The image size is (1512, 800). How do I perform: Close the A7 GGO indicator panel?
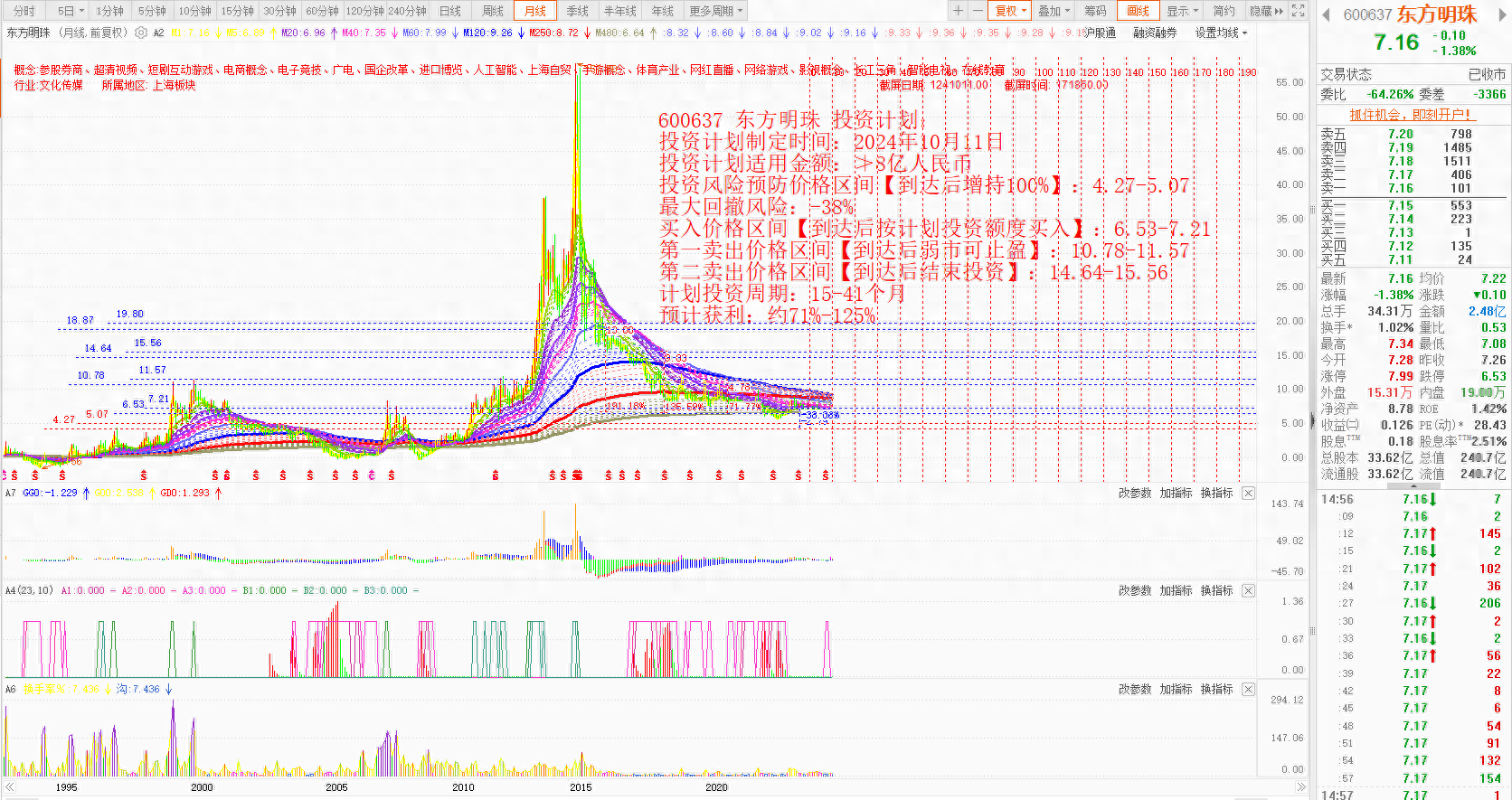1249,493
